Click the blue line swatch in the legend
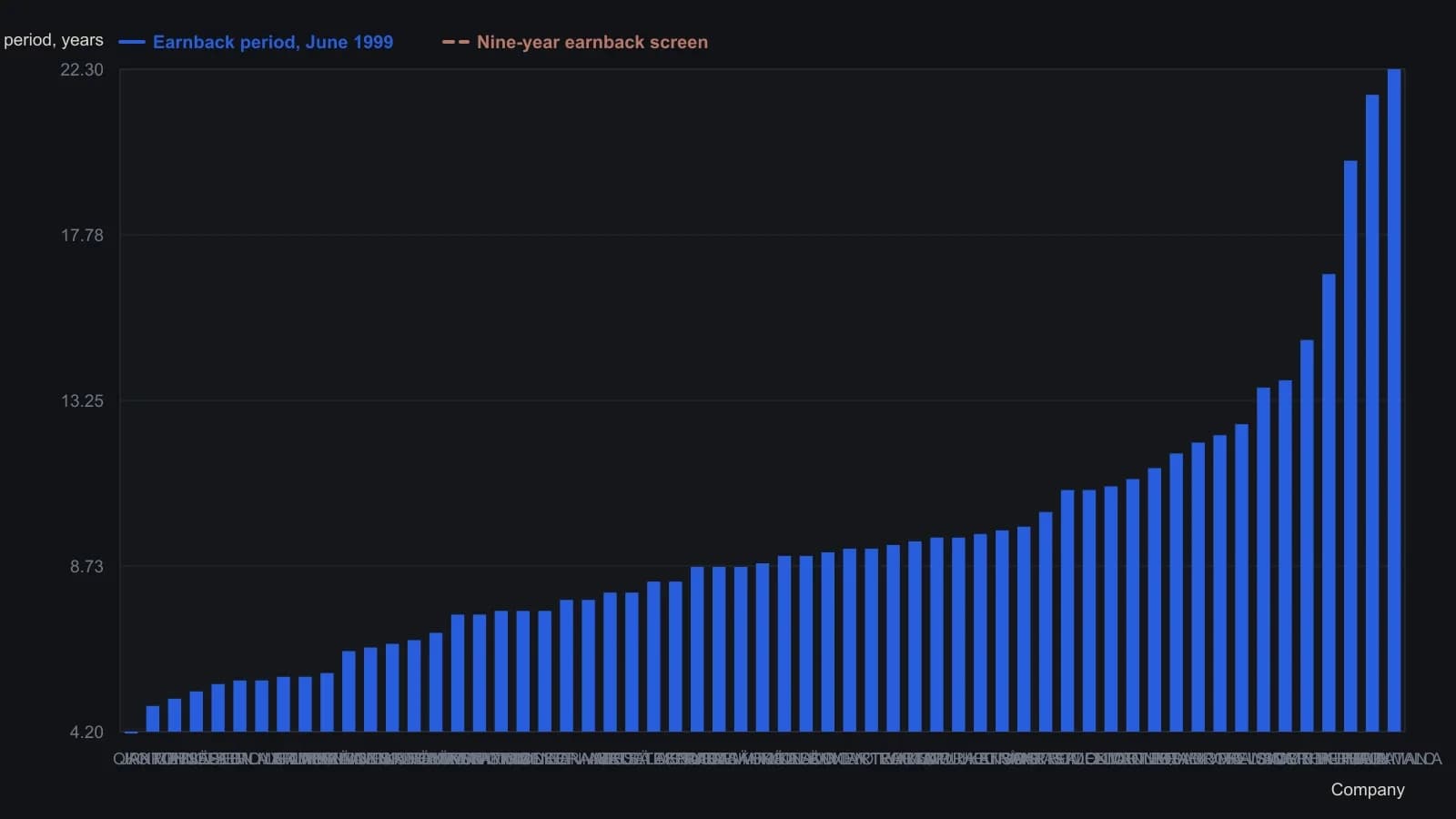Screen dimensions: 1456x819 click(x=132, y=42)
